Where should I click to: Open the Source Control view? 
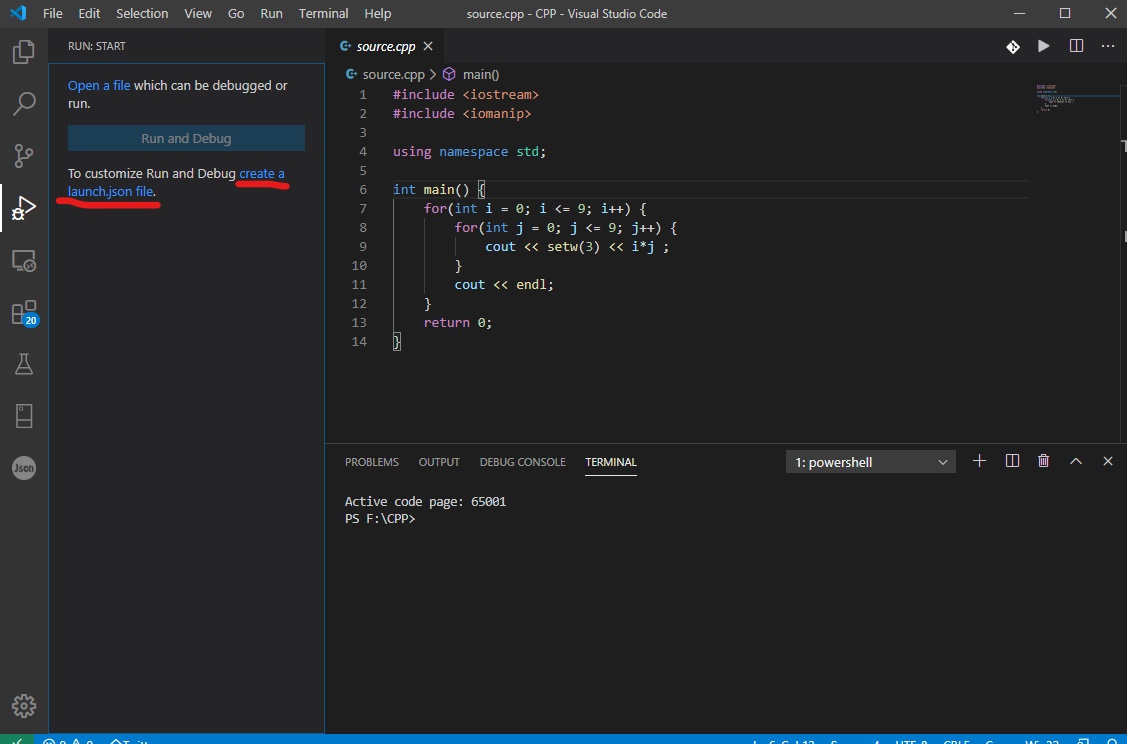pyautogui.click(x=24, y=155)
